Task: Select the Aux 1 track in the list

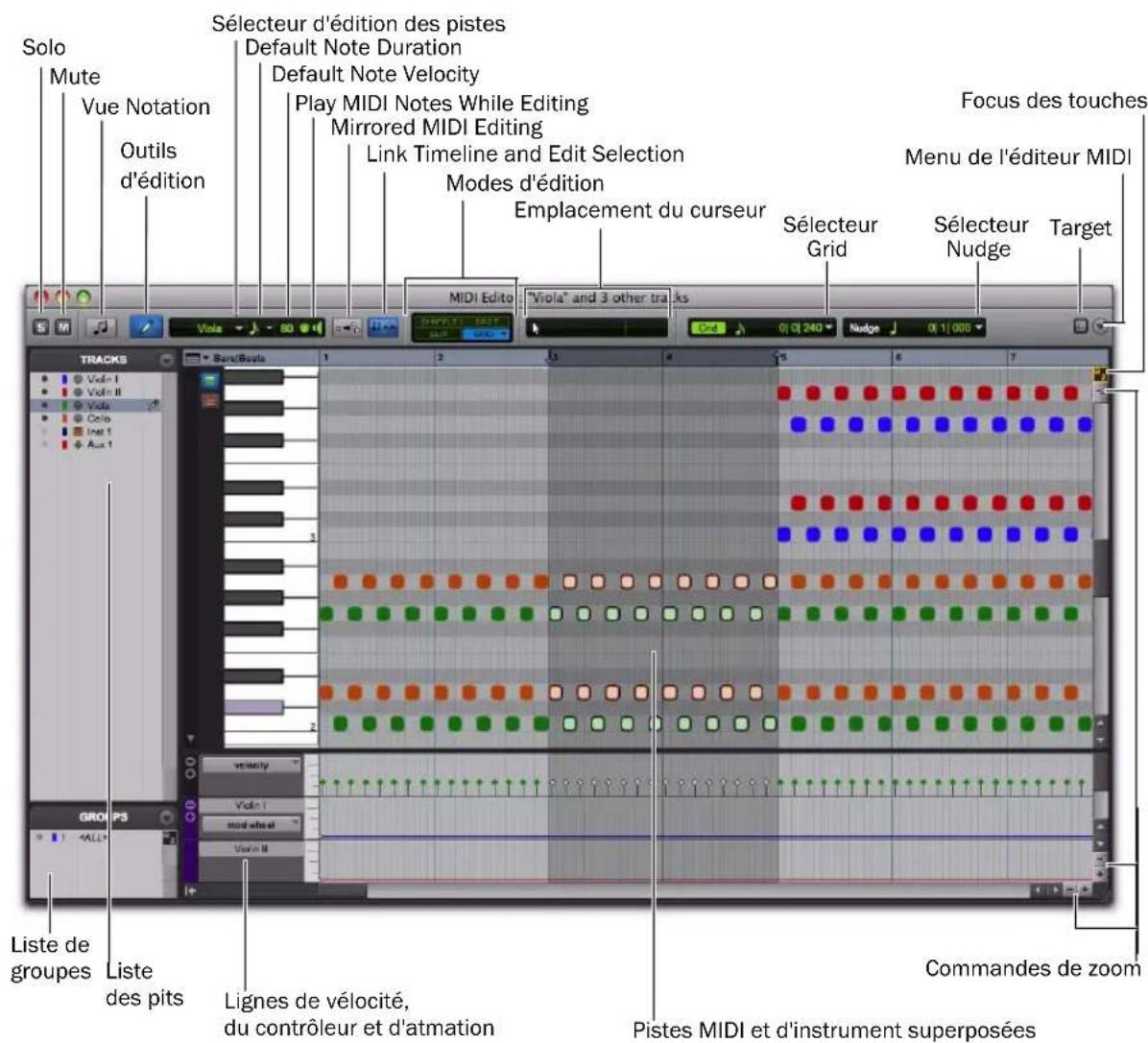Action: 100,444
